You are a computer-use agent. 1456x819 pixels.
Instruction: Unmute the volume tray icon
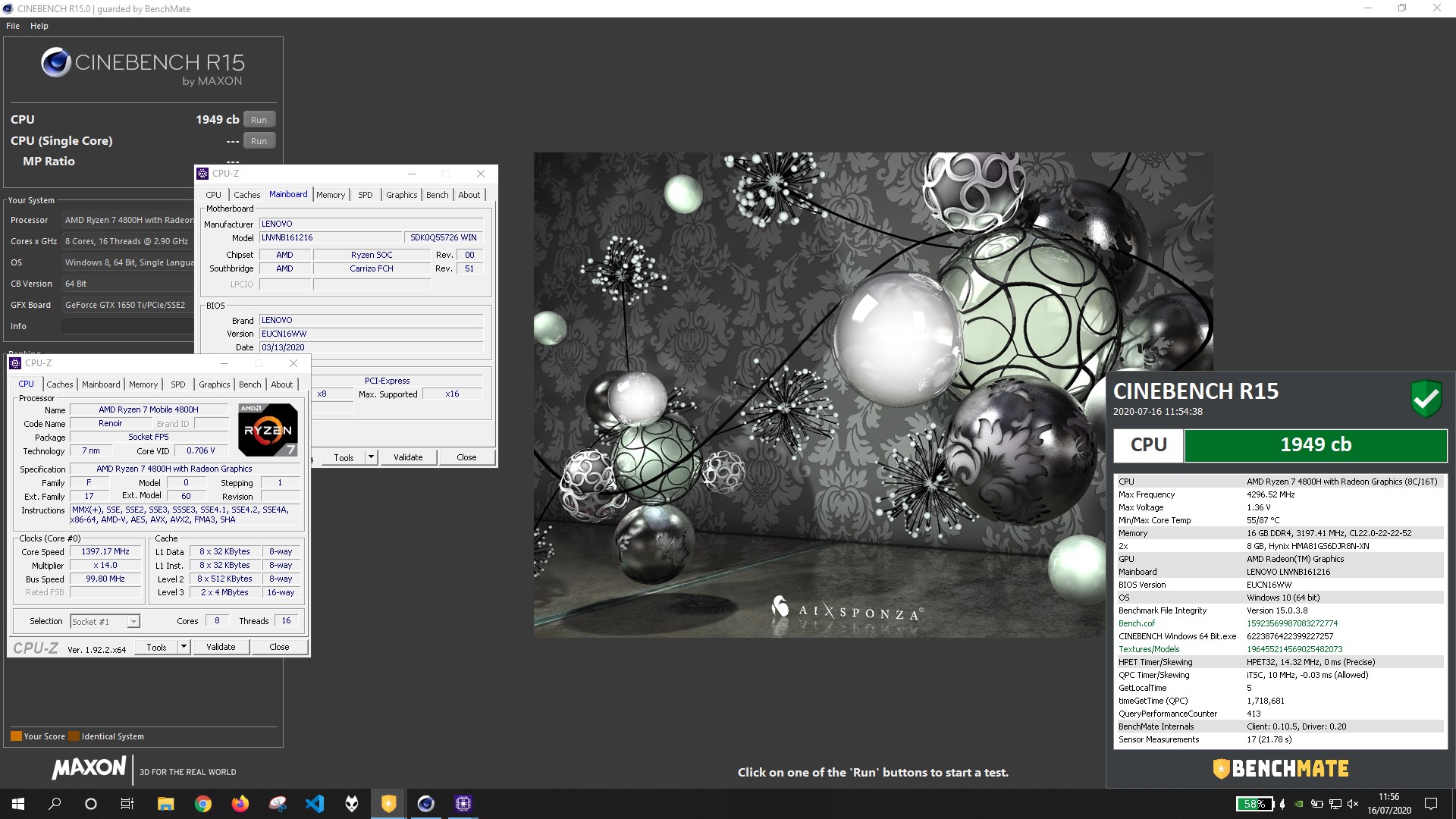(x=1353, y=804)
